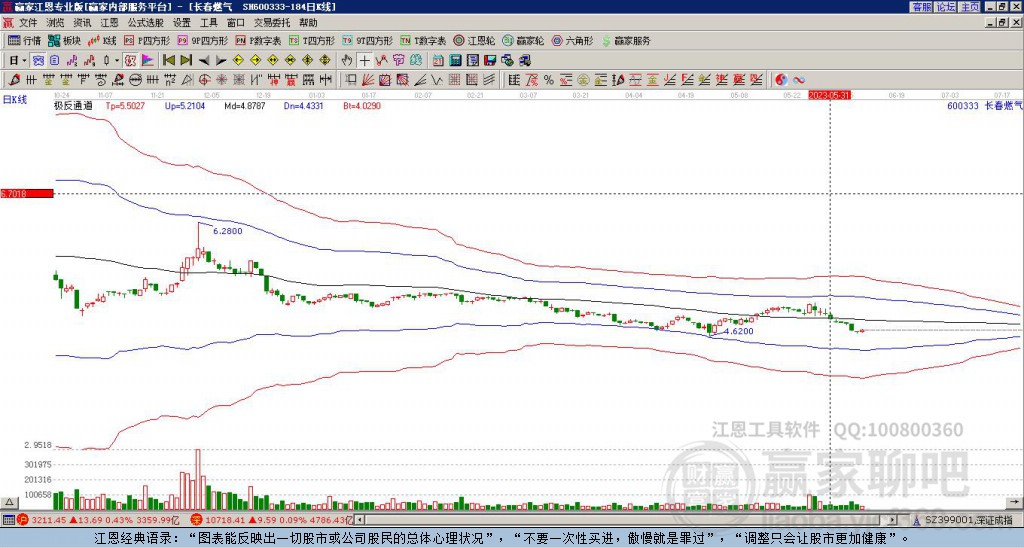Toggle the 权 adjusted-price button
Image resolution: width=1024 pixels, height=548 pixels.
pyautogui.click(x=130, y=60)
